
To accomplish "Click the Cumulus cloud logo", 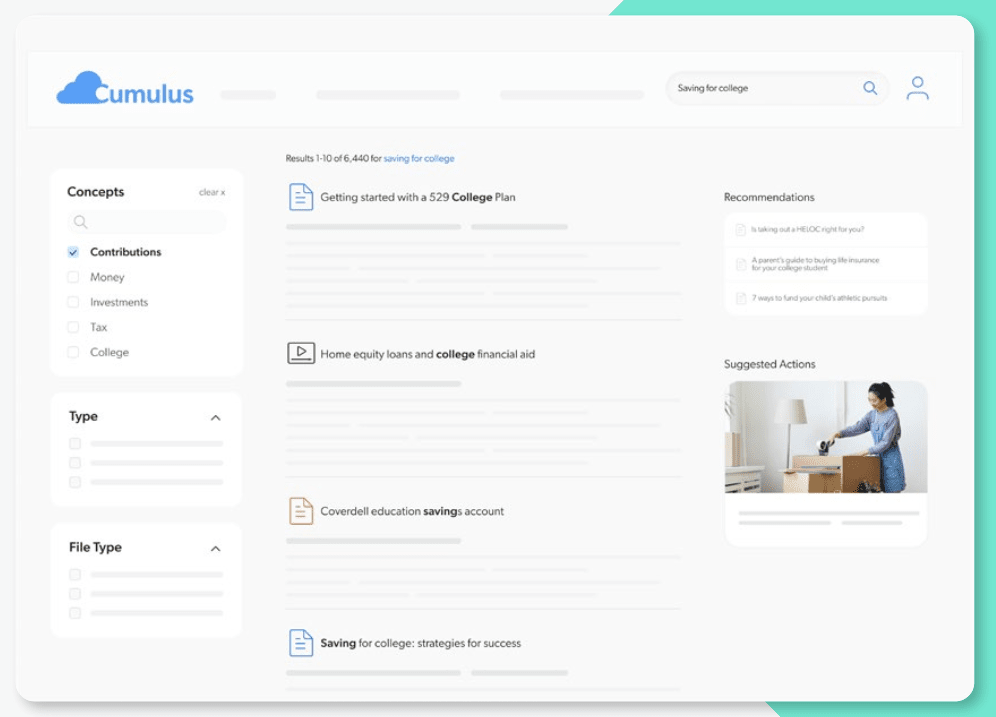I will tap(124, 90).
